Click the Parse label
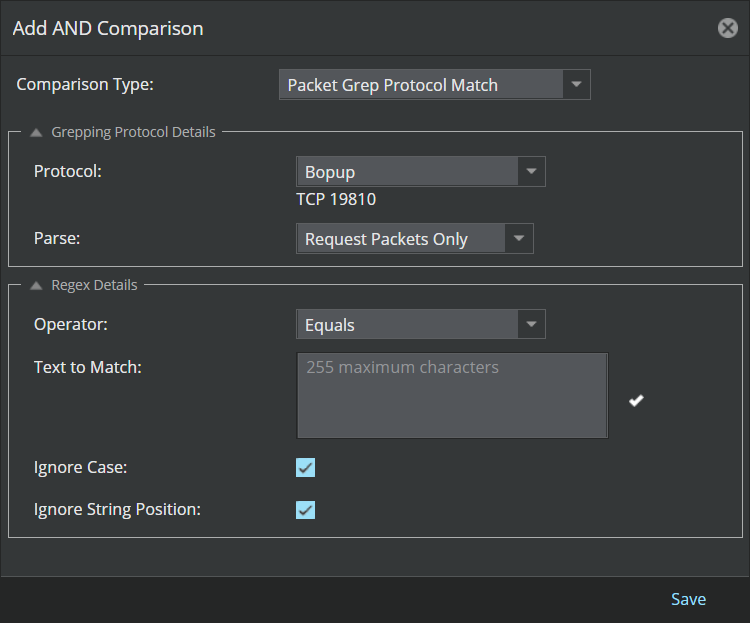The width and height of the screenshot is (750, 623). tap(57, 238)
